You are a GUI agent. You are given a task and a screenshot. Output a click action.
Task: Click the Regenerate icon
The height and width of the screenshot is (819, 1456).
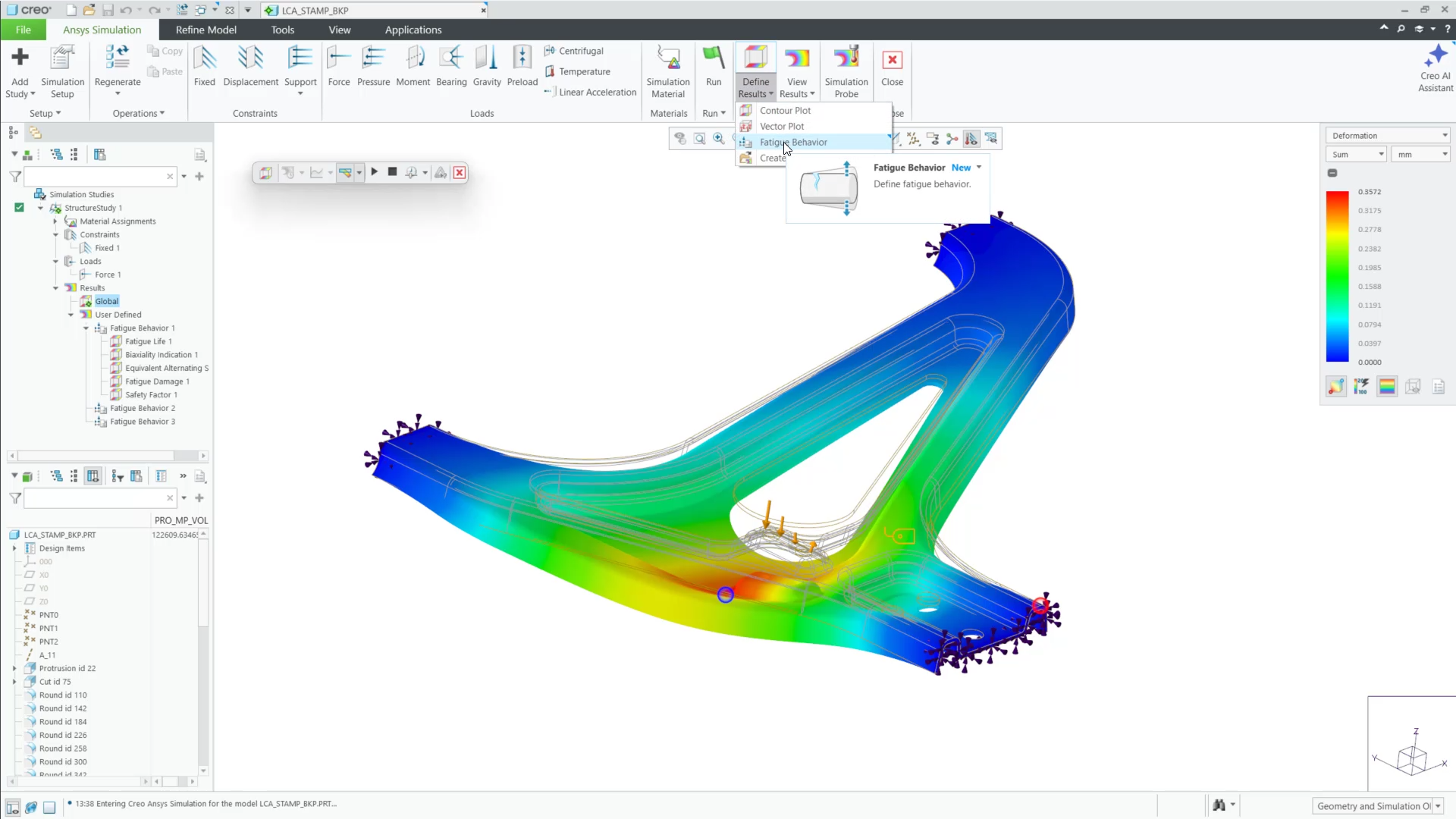(118, 58)
